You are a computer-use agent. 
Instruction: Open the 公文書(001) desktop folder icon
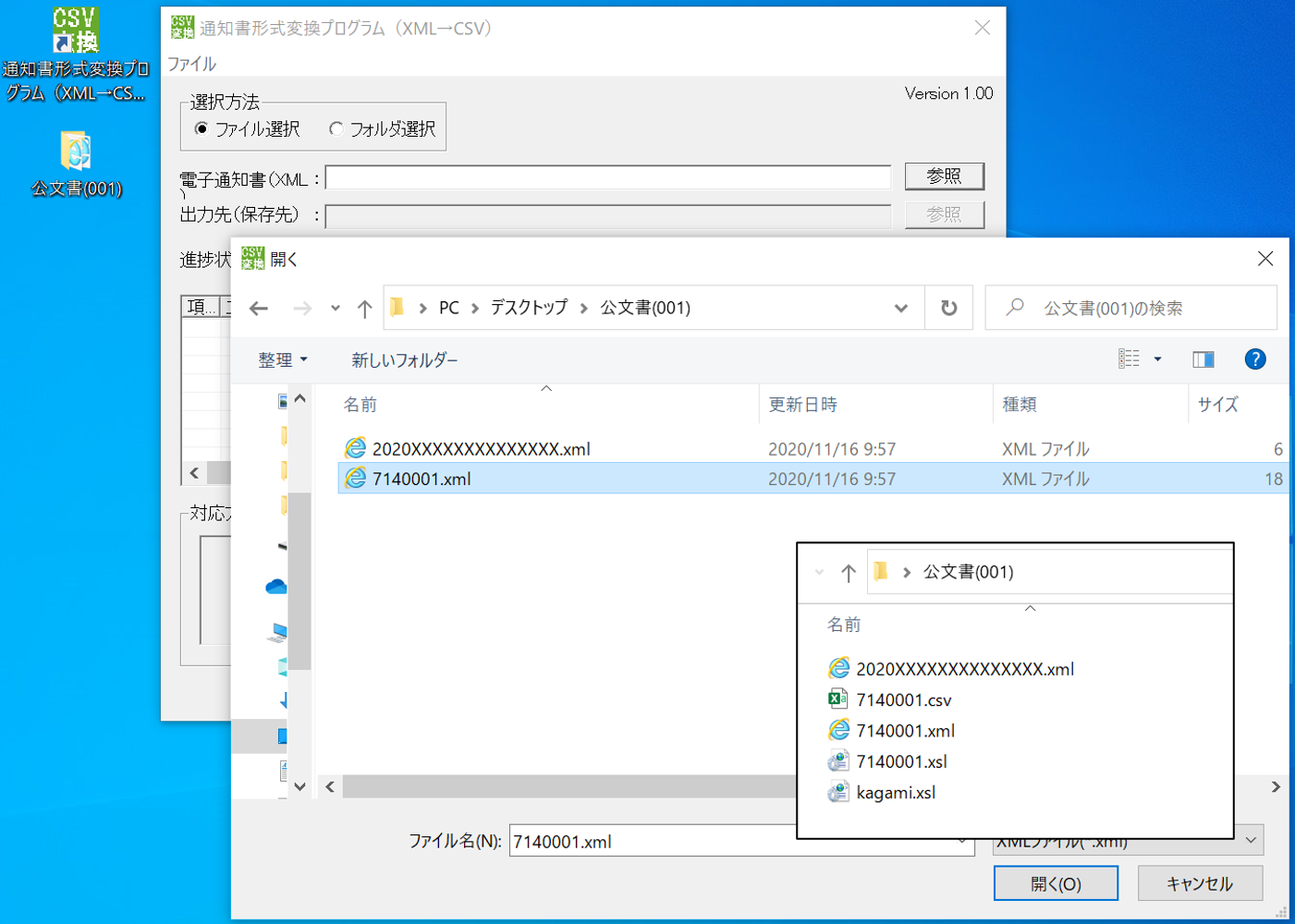tap(76, 152)
